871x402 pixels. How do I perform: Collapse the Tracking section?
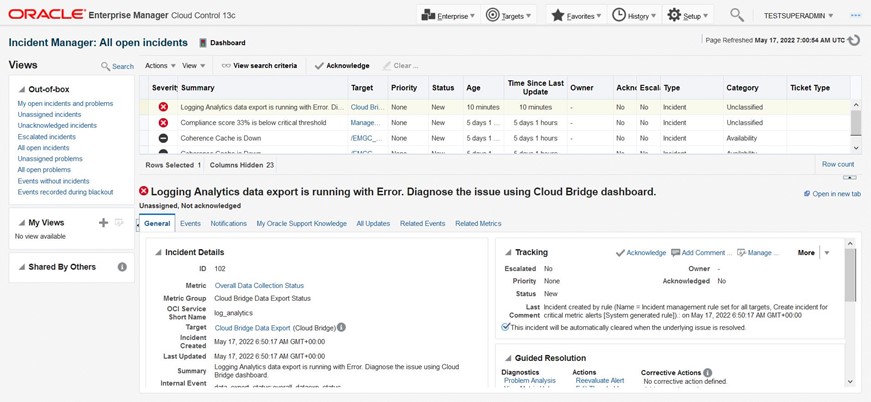[x=508, y=253]
